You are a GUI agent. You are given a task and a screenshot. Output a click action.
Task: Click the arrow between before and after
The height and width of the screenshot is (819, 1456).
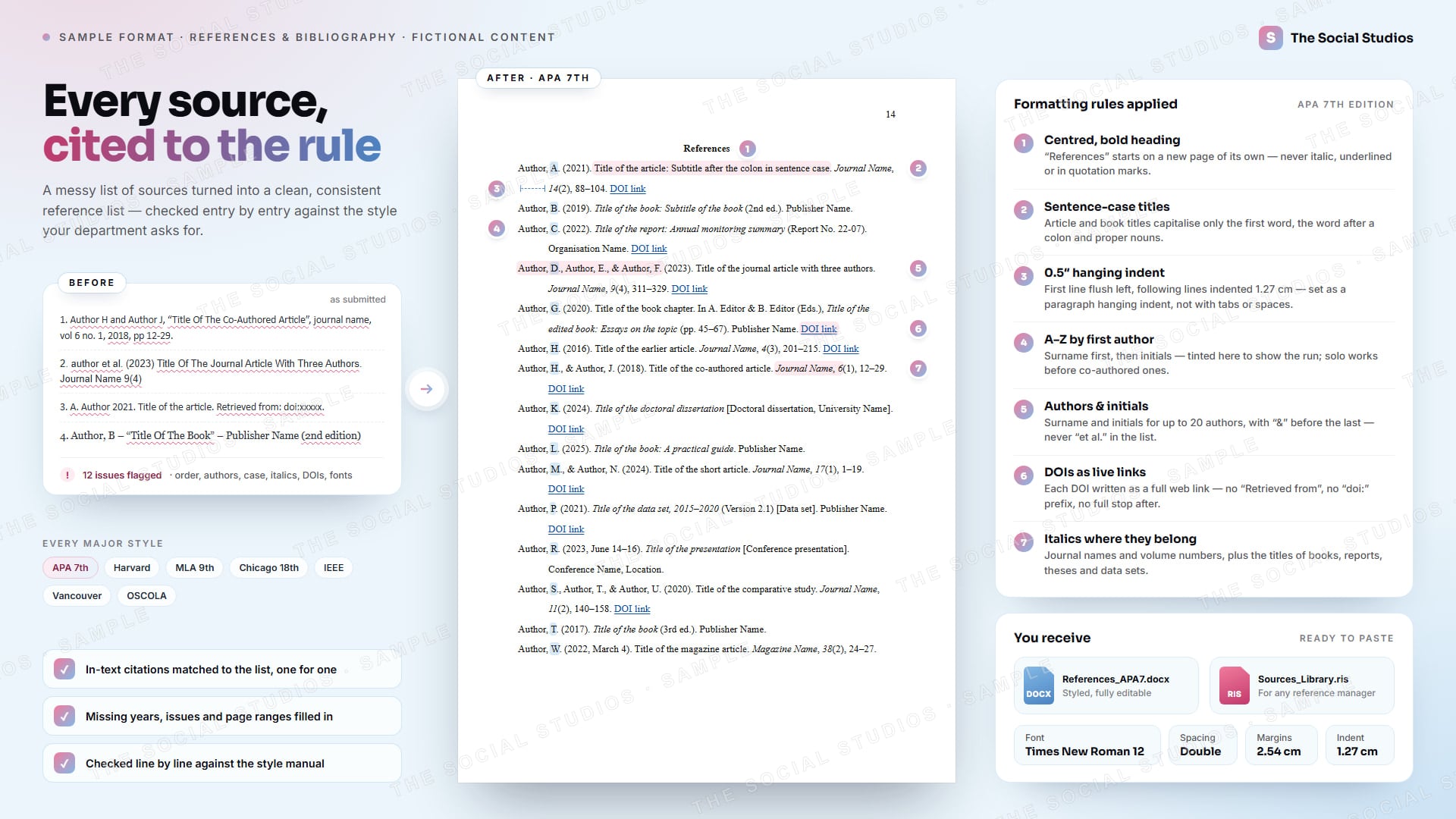pos(427,389)
